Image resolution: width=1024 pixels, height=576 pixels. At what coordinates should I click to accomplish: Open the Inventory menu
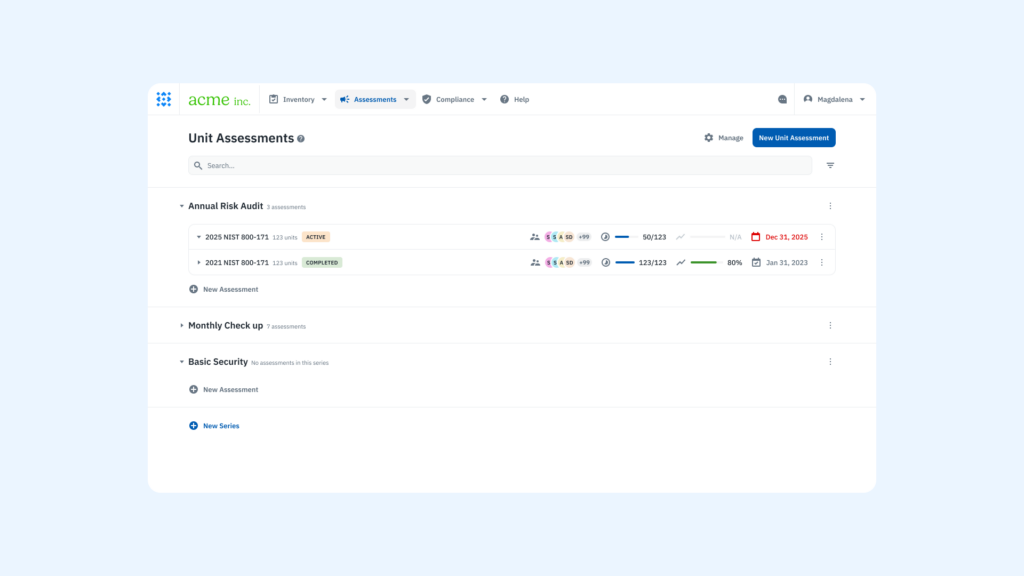click(x=297, y=99)
